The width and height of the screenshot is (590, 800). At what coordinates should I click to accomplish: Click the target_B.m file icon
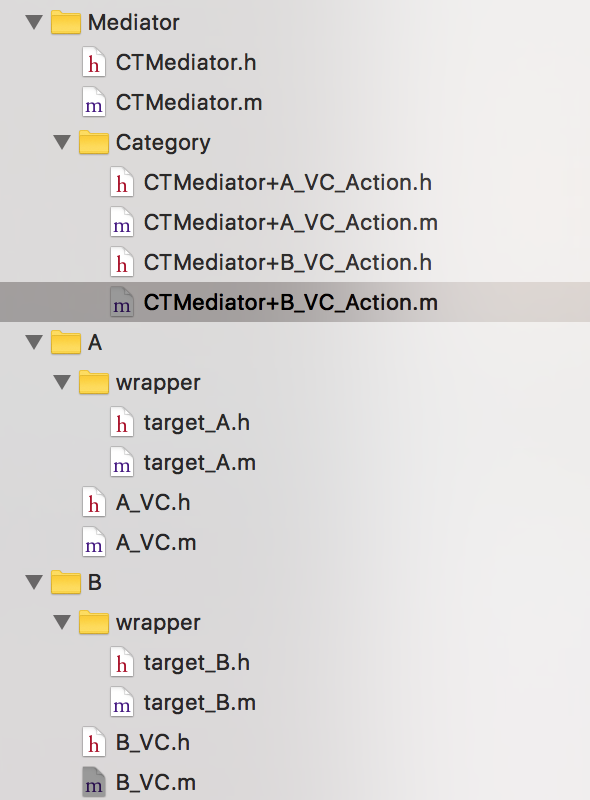point(122,703)
